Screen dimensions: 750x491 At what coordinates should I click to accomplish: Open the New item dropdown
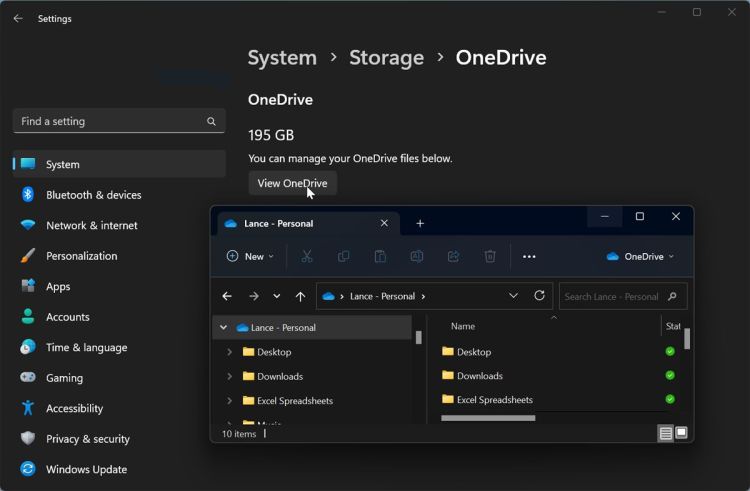tap(250, 256)
